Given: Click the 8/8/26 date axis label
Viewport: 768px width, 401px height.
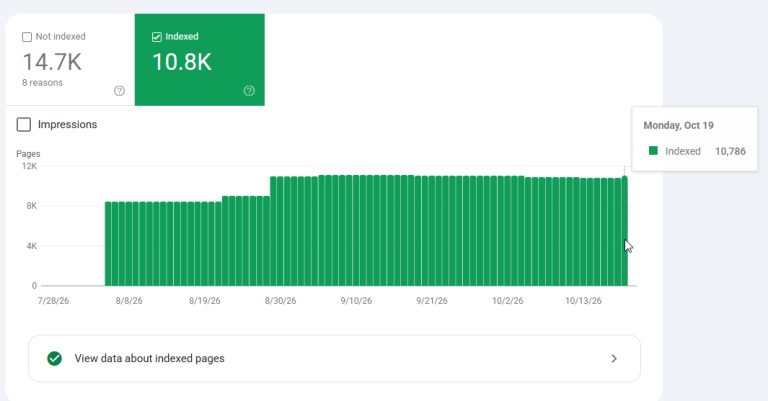Looking at the screenshot, I should coord(129,301).
